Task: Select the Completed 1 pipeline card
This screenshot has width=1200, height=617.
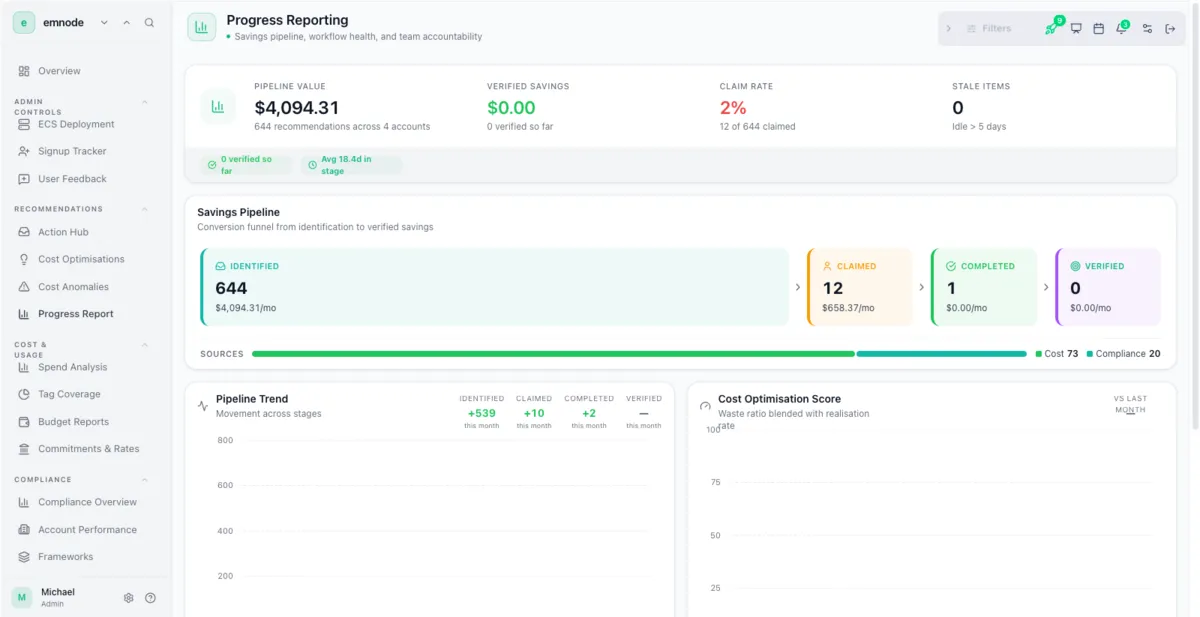Action: 984,287
